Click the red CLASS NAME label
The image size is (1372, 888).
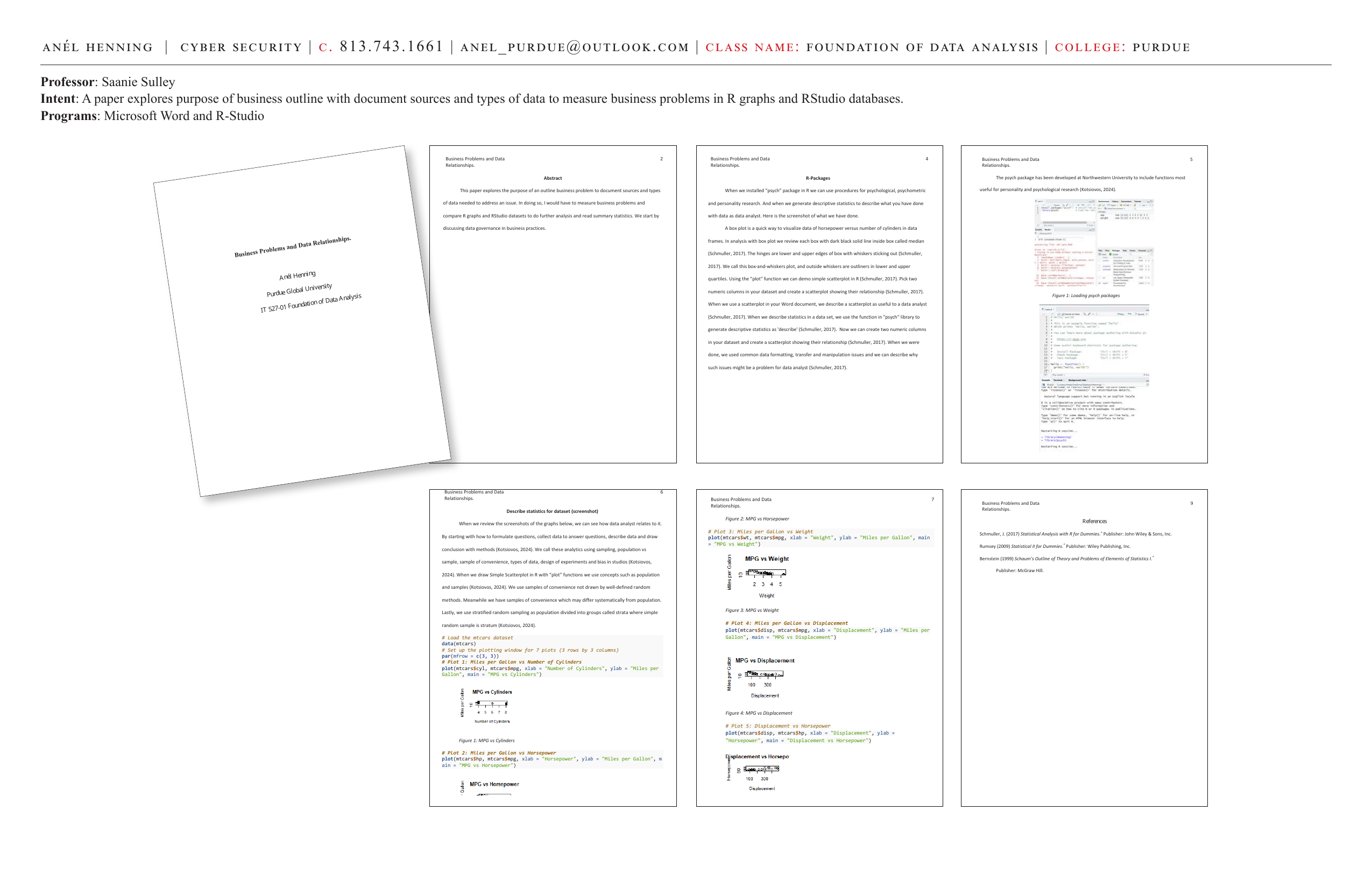[x=752, y=47]
